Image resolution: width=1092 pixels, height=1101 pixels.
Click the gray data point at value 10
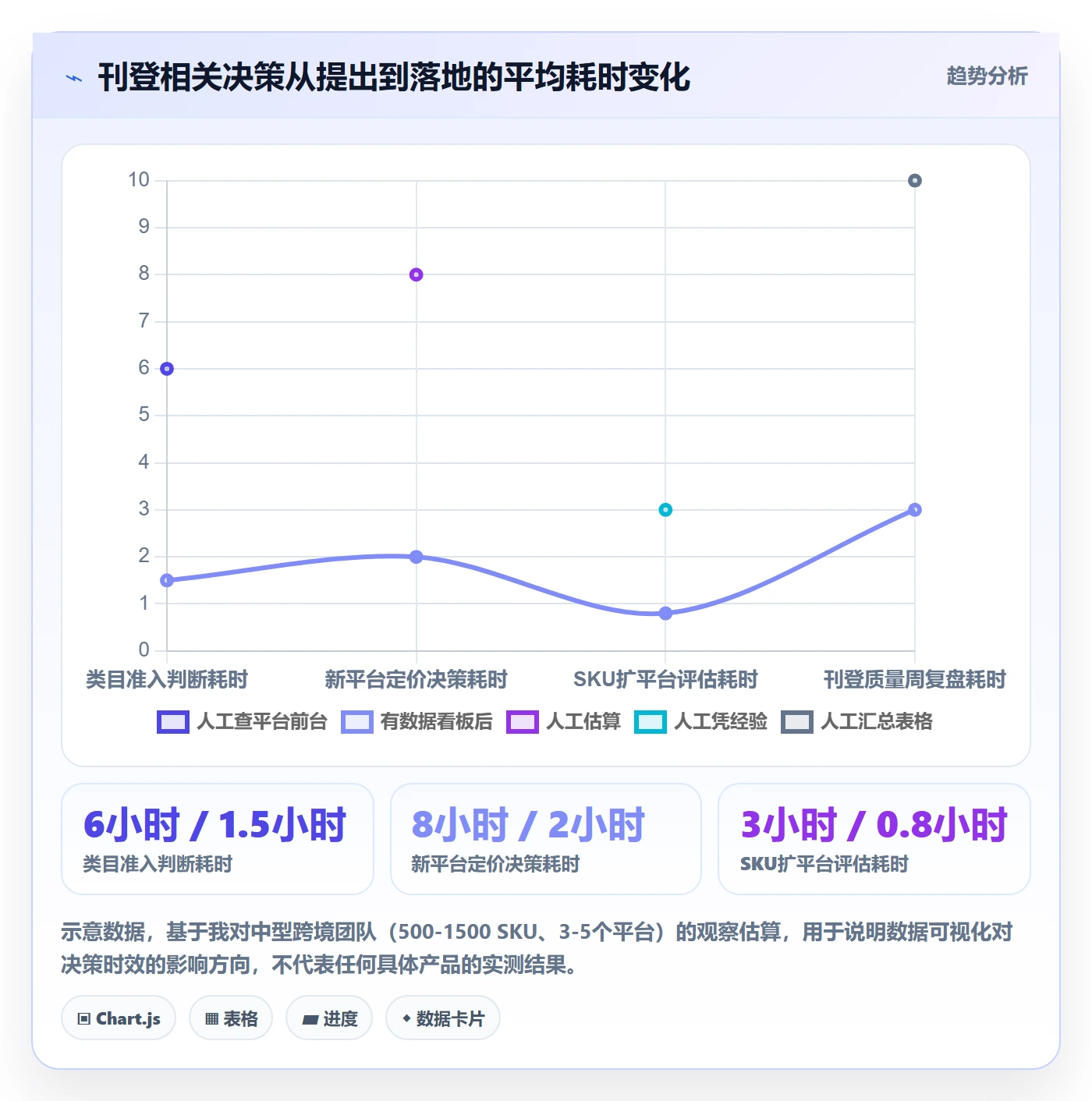915,181
